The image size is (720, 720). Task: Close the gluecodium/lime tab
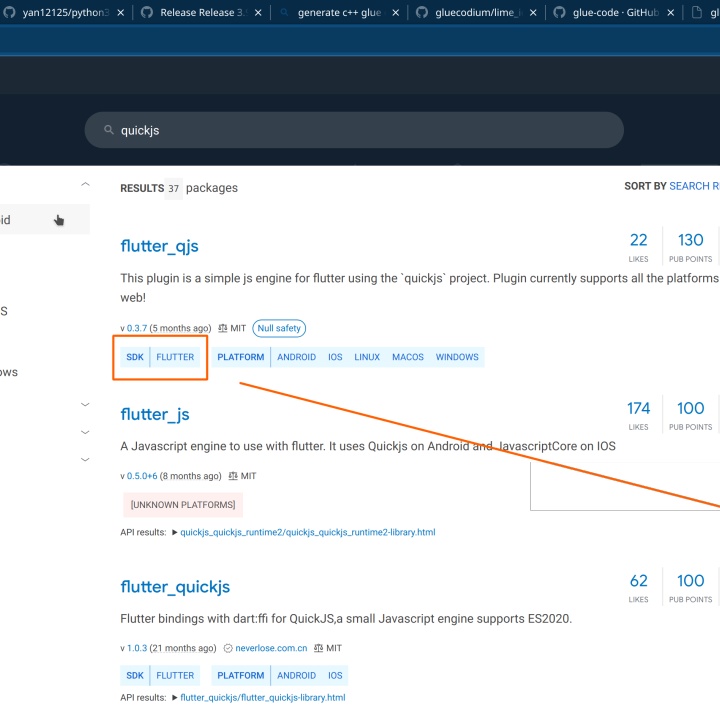tap(533, 13)
